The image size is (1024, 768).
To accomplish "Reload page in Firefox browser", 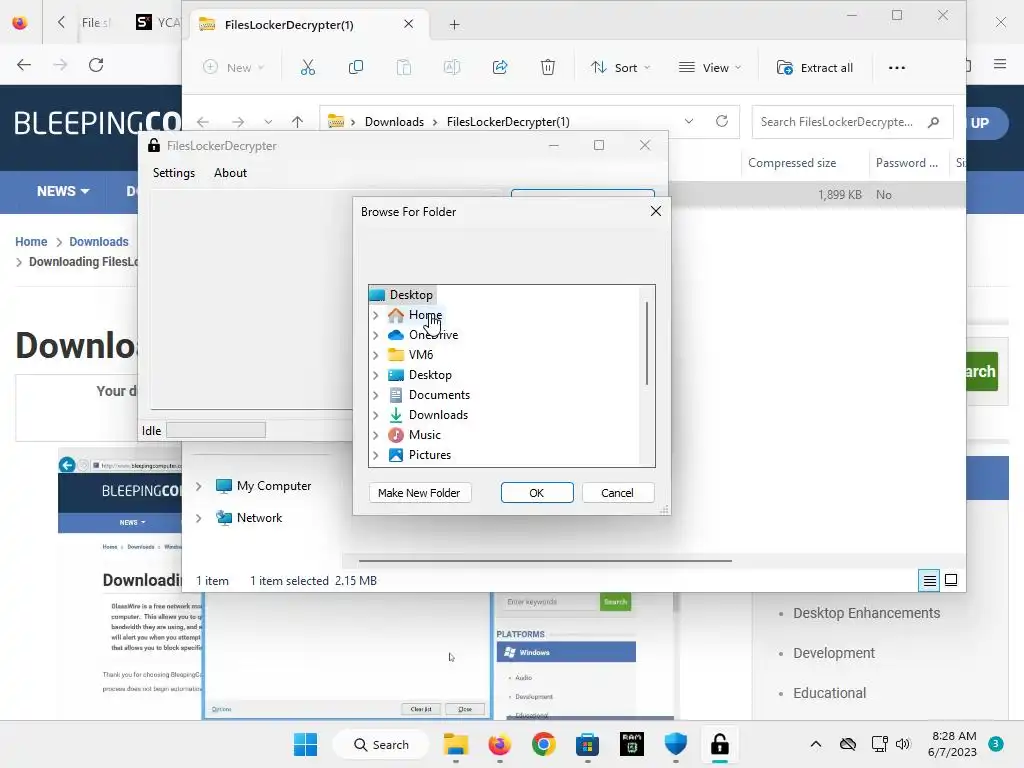I will (x=96, y=65).
